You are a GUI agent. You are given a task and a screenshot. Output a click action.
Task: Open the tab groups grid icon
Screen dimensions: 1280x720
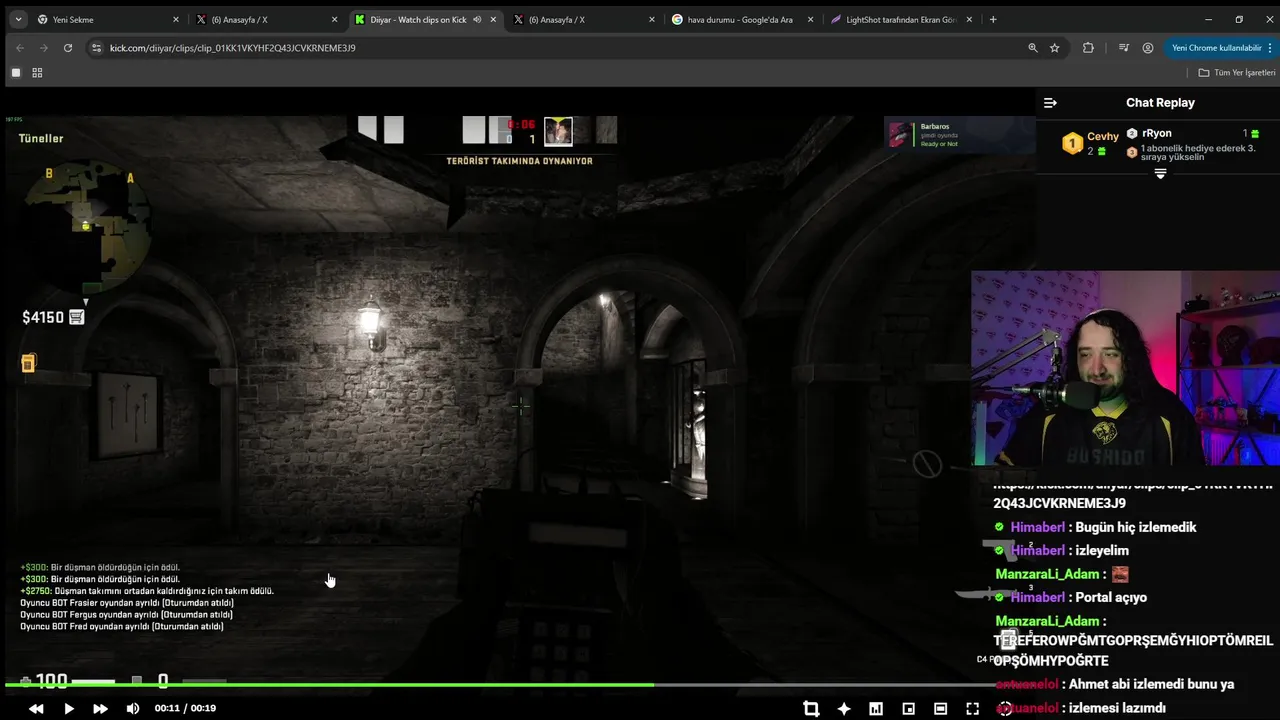37,72
